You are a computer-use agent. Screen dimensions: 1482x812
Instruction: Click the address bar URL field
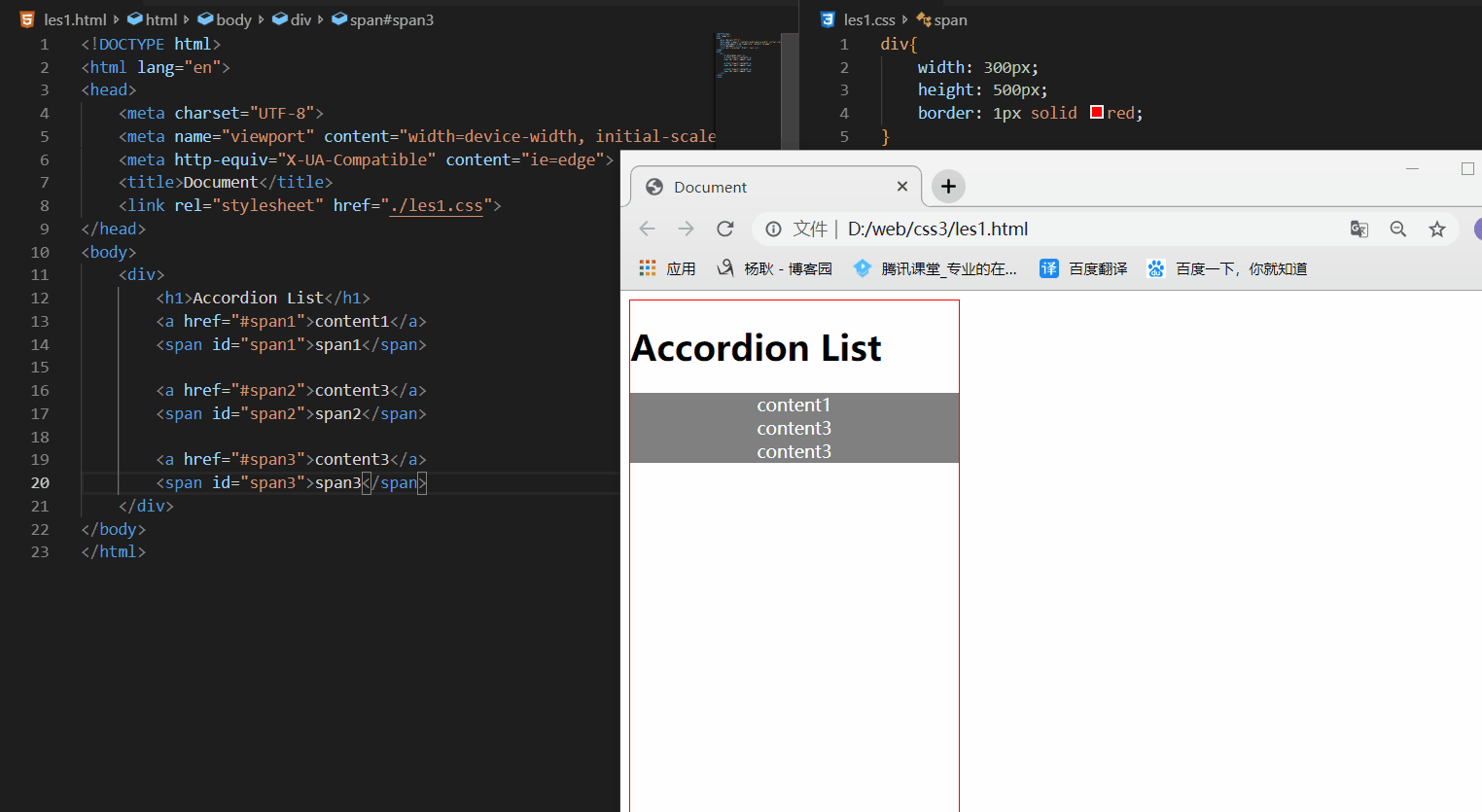(1070, 229)
